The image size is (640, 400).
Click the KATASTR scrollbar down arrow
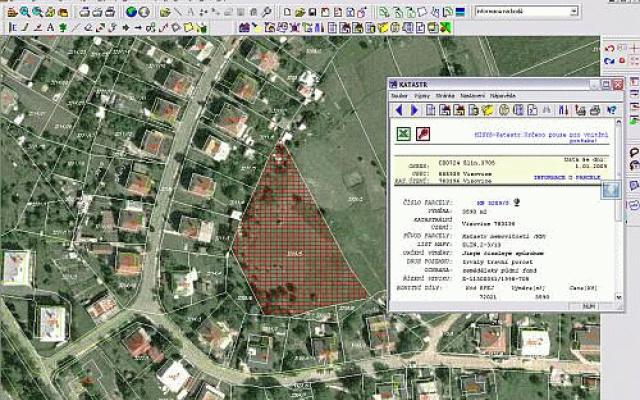(618, 297)
